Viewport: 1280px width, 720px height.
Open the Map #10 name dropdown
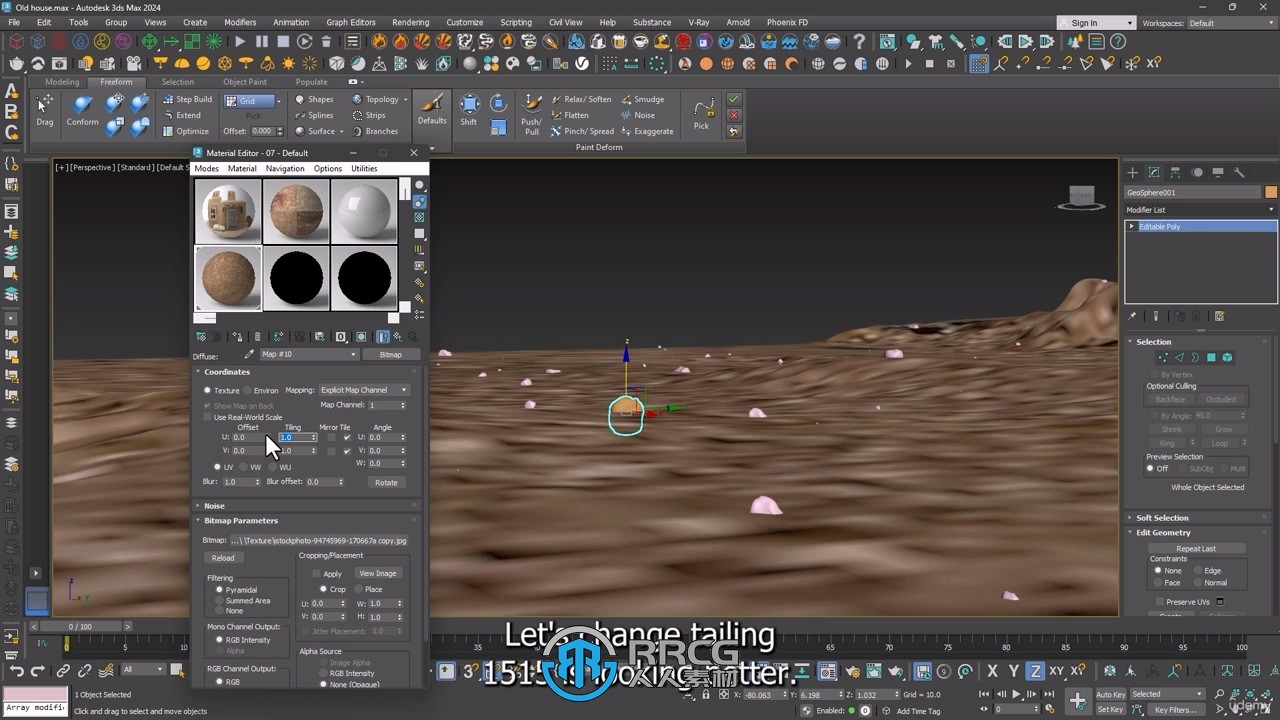click(x=308, y=354)
